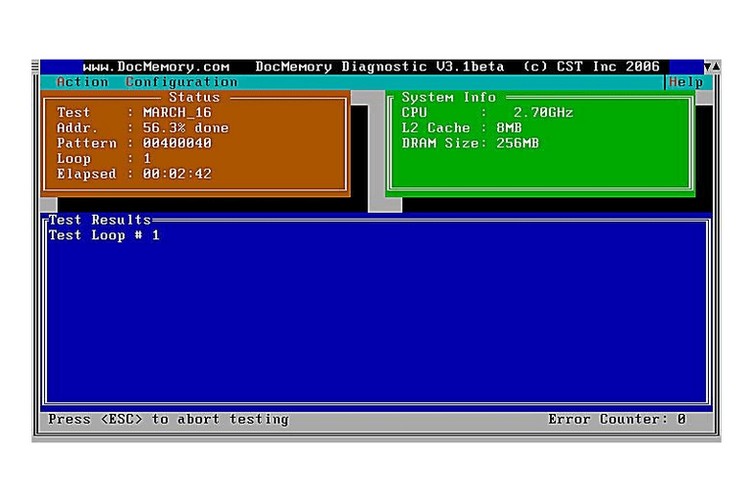The height and width of the screenshot is (502, 753).
Task: Click the Pattern value 00400040
Action: [x=177, y=144]
